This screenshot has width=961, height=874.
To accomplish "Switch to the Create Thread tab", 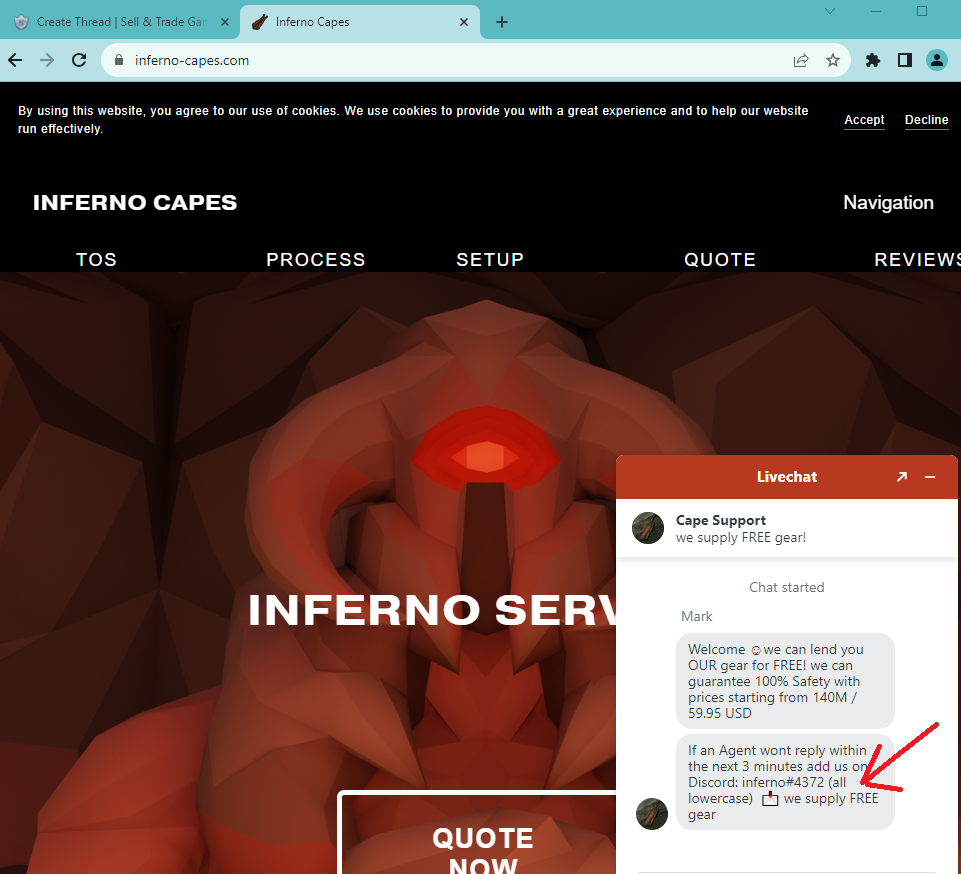I will (120, 22).
